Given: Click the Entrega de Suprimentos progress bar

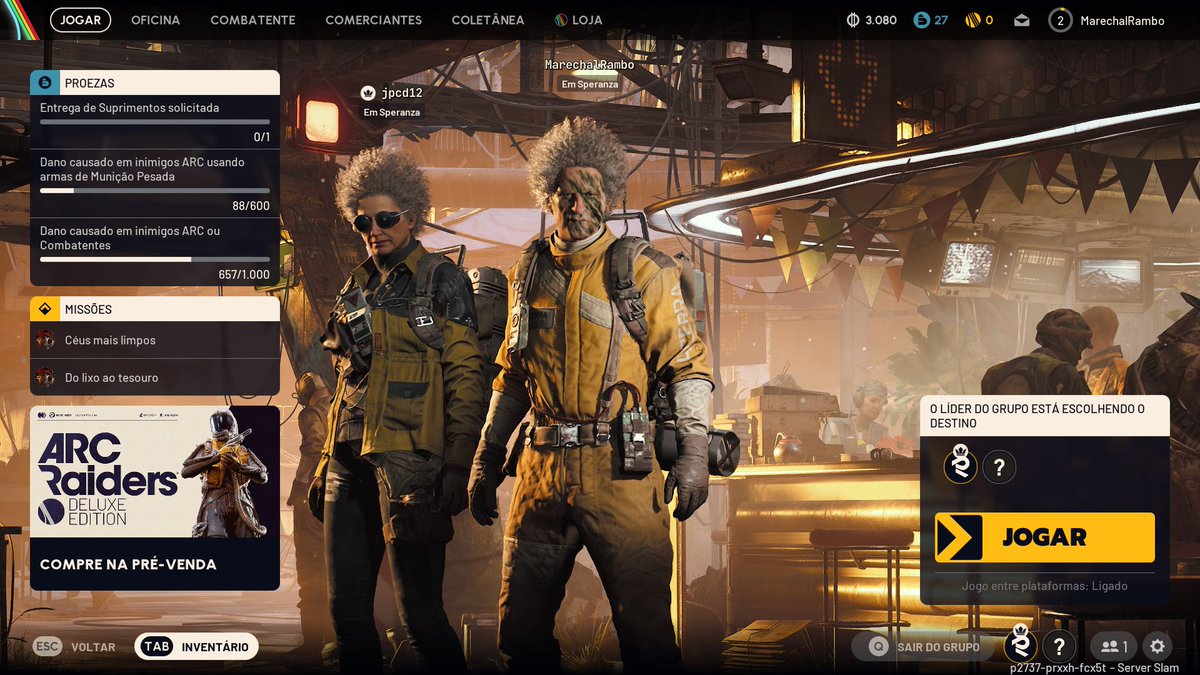Looking at the screenshot, I should coord(155,122).
